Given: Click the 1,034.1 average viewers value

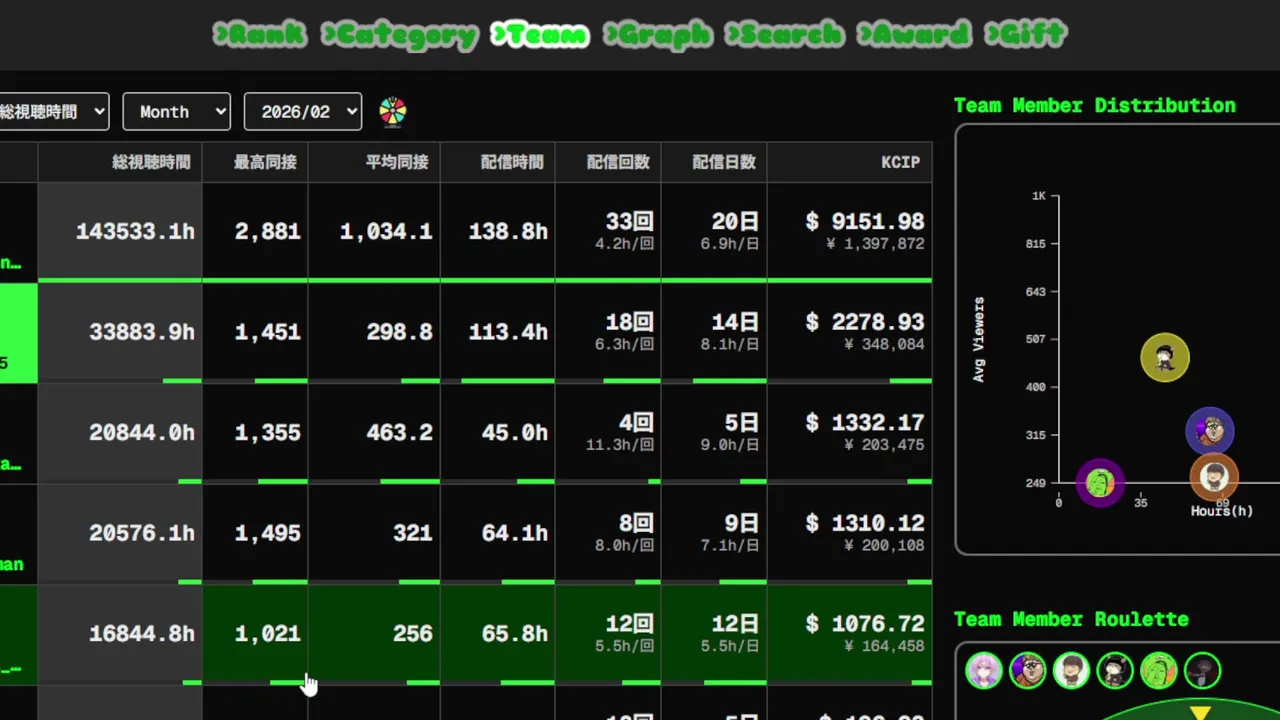Looking at the screenshot, I should click(386, 232).
